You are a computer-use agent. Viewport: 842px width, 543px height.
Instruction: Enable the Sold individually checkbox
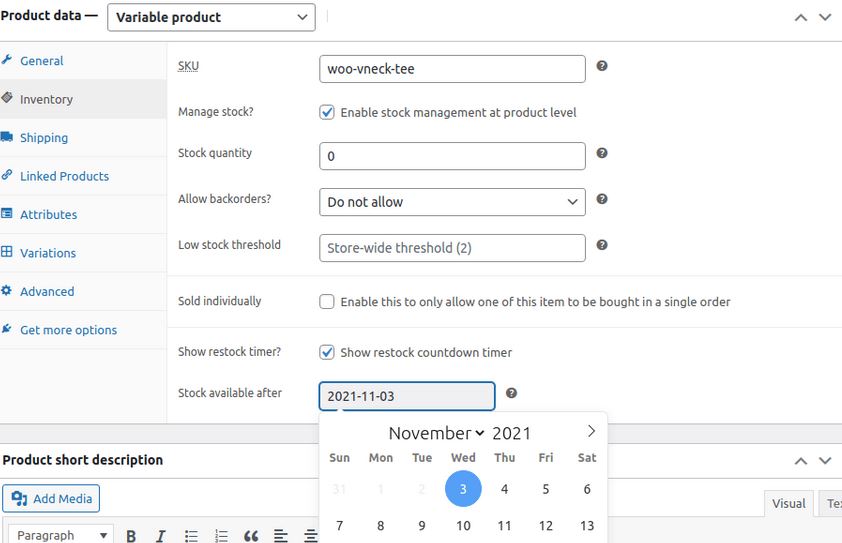click(326, 301)
